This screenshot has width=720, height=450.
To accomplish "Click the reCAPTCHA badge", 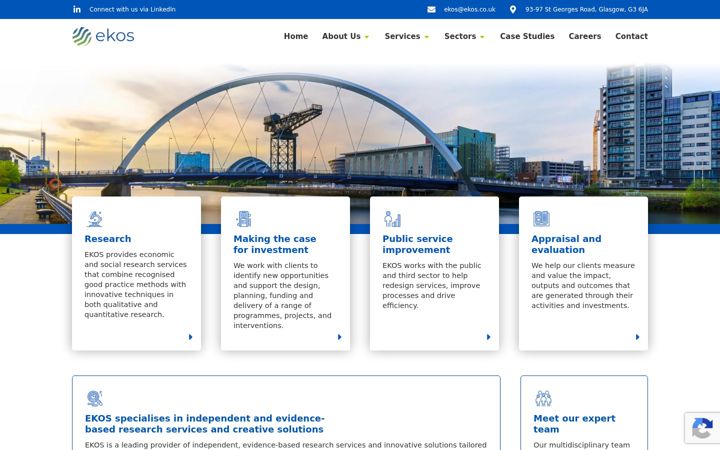I will [x=702, y=428].
